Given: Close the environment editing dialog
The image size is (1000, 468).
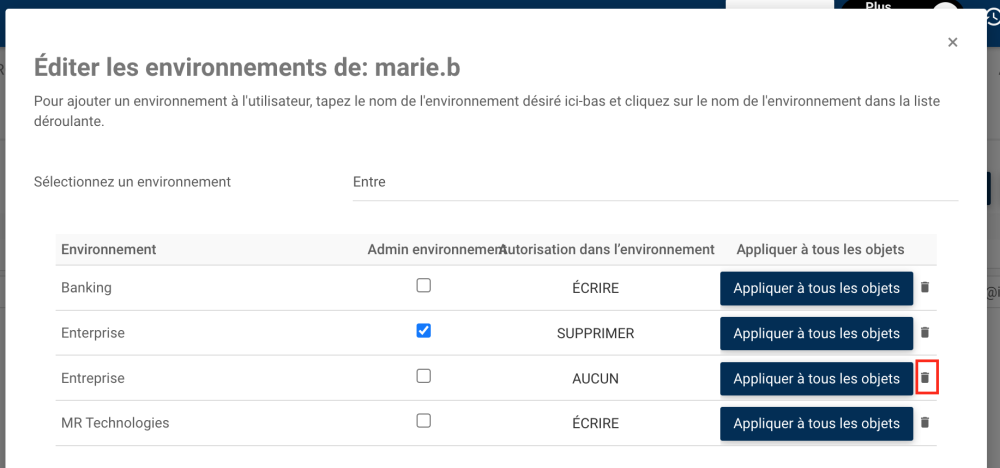Looking at the screenshot, I should (953, 42).
